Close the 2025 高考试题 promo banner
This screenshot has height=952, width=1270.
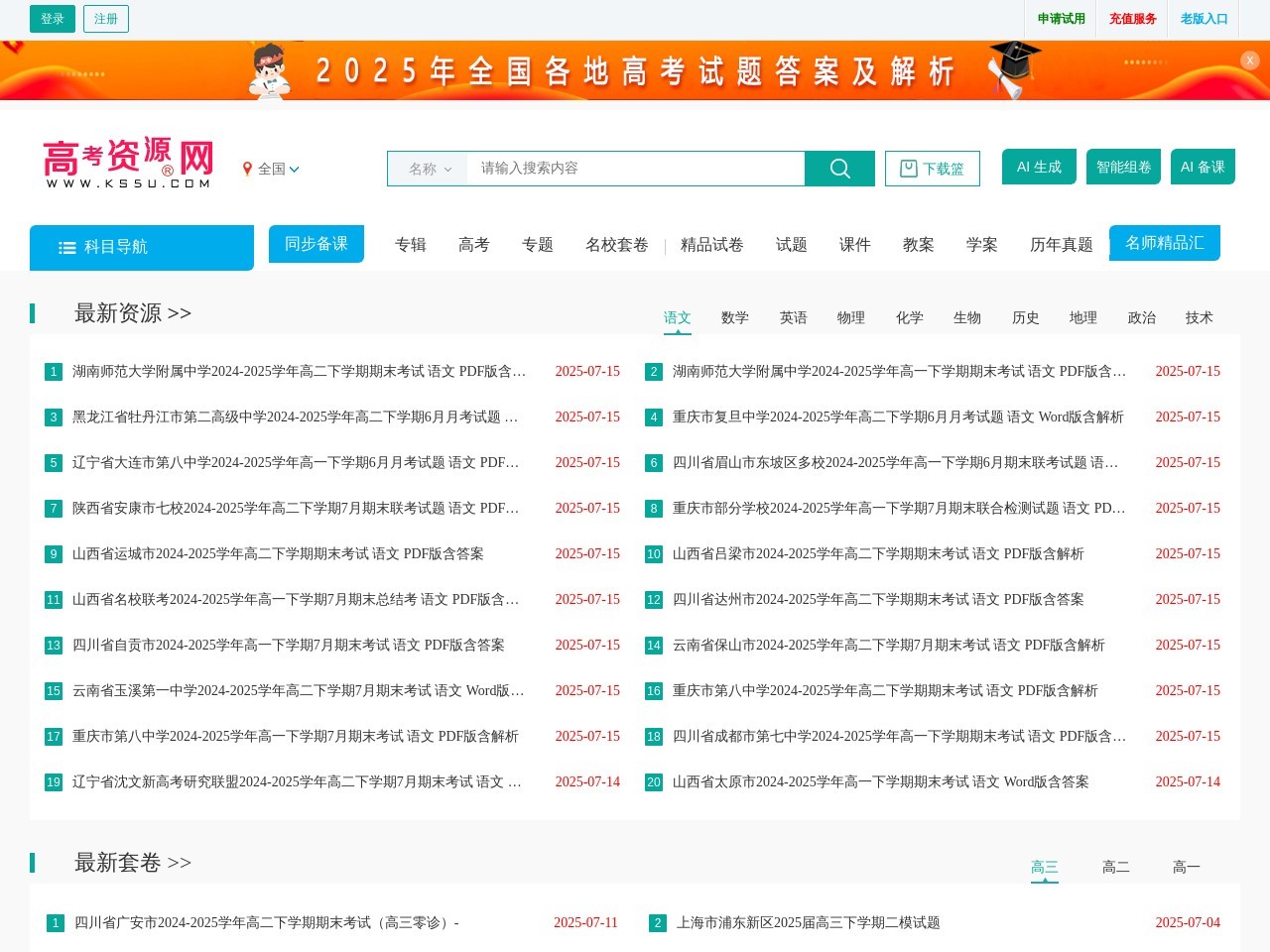pos(1249,60)
